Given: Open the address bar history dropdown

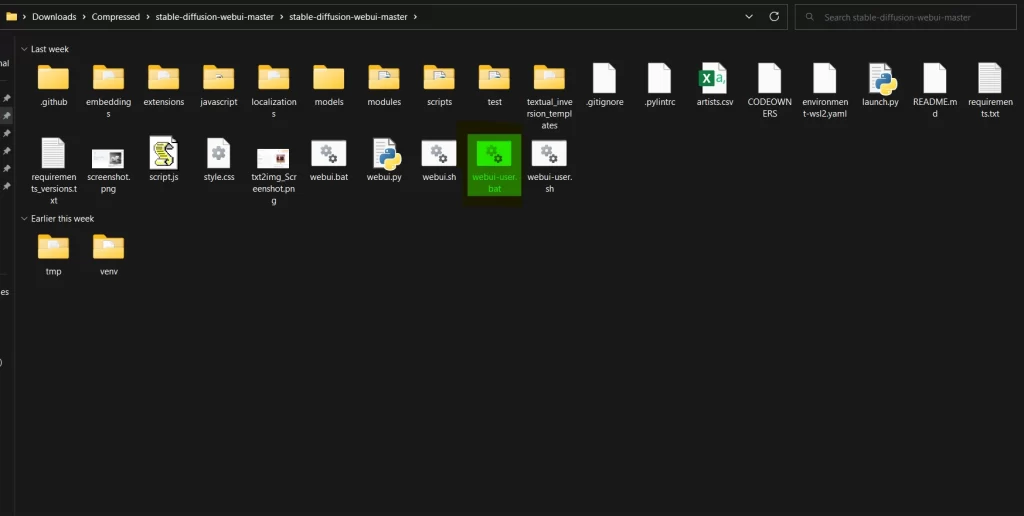Looking at the screenshot, I should (749, 17).
